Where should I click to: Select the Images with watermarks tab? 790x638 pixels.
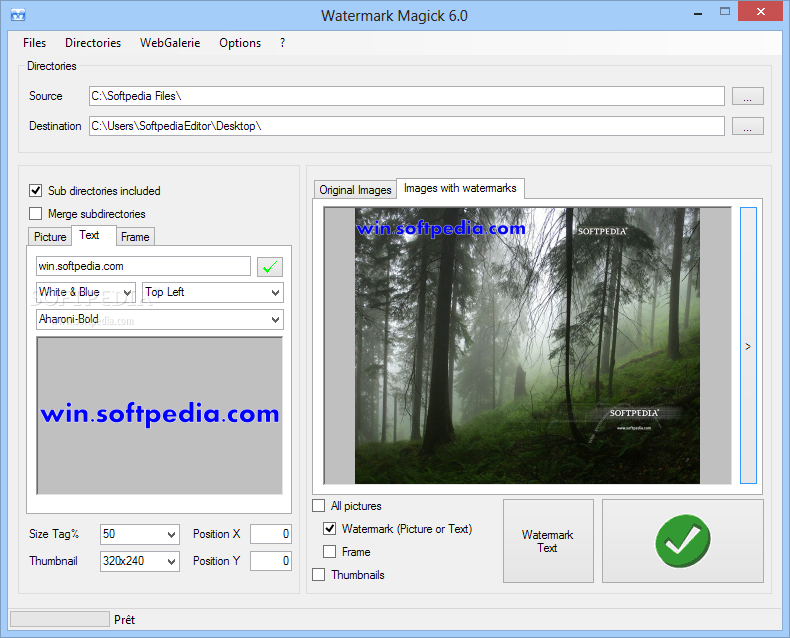[460, 188]
